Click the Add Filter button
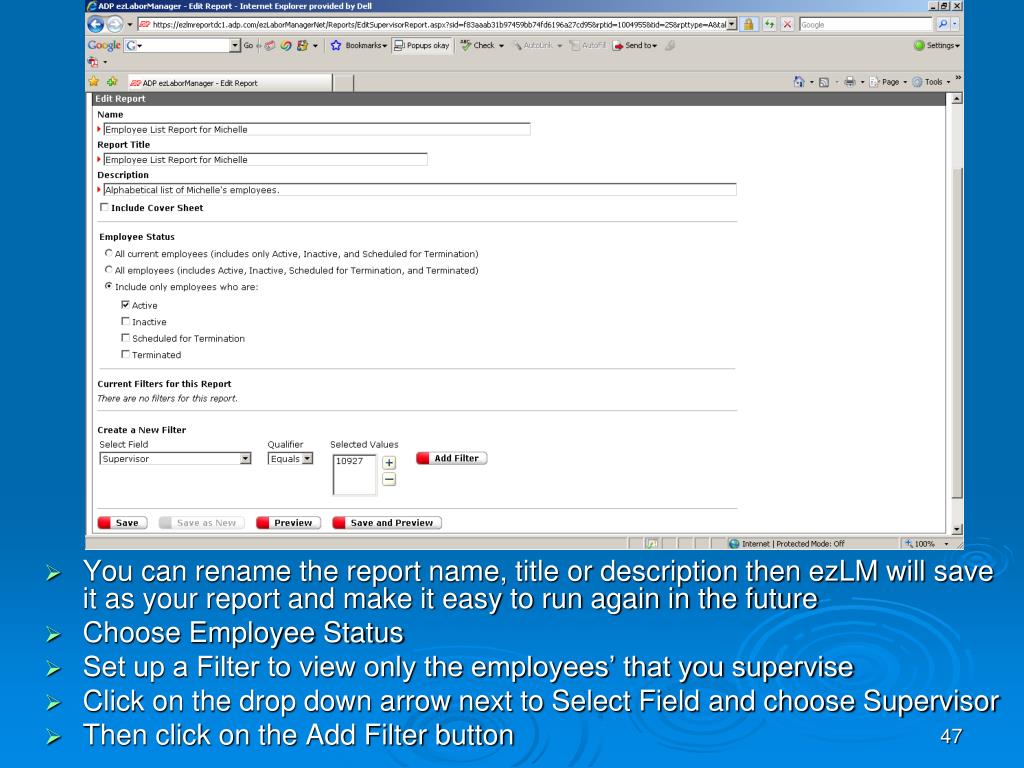Image resolution: width=1024 pixels, height=768 pixels. (x=451, y=458)
